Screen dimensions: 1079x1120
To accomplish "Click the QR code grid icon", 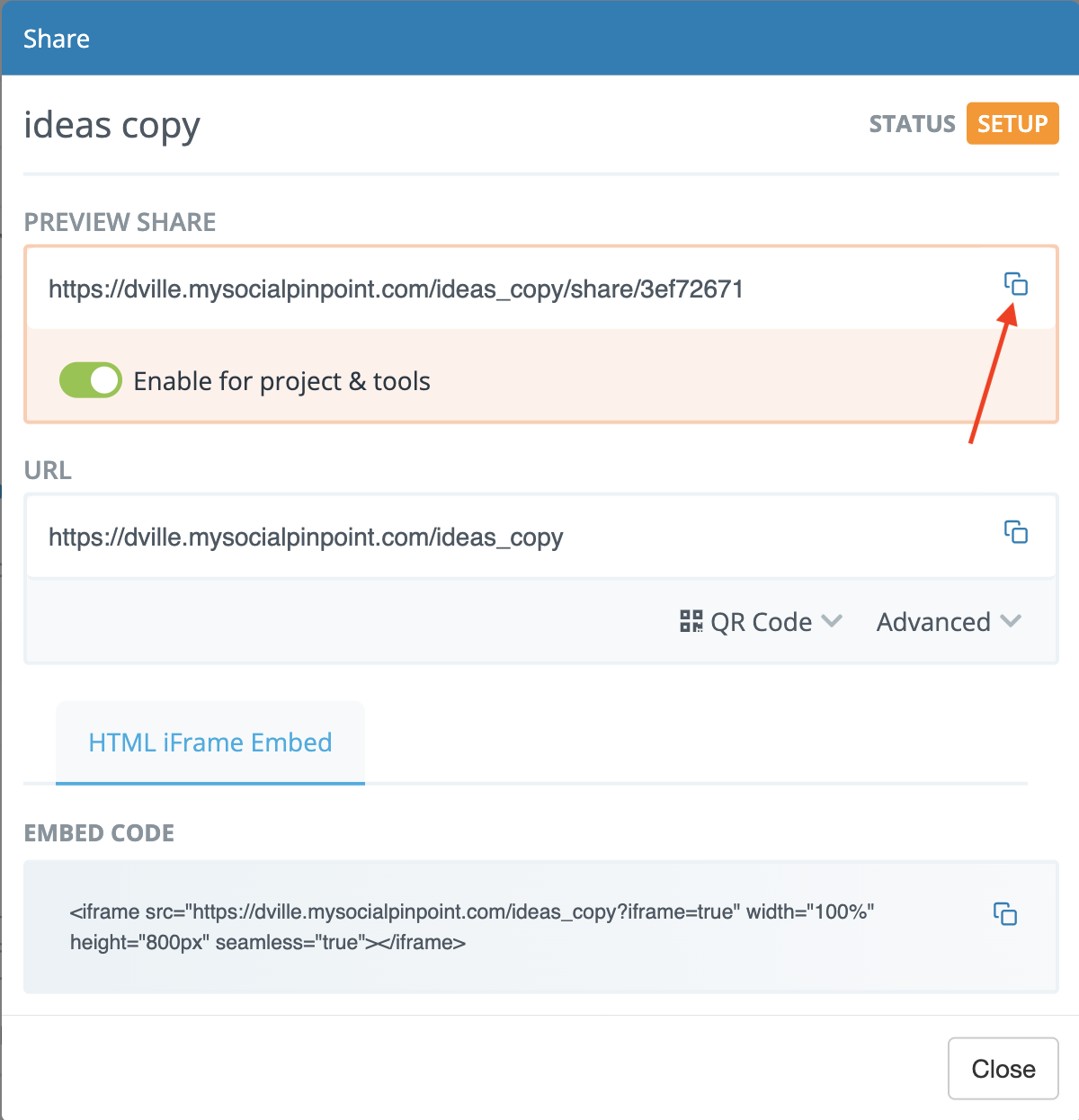I will (691, 621).
